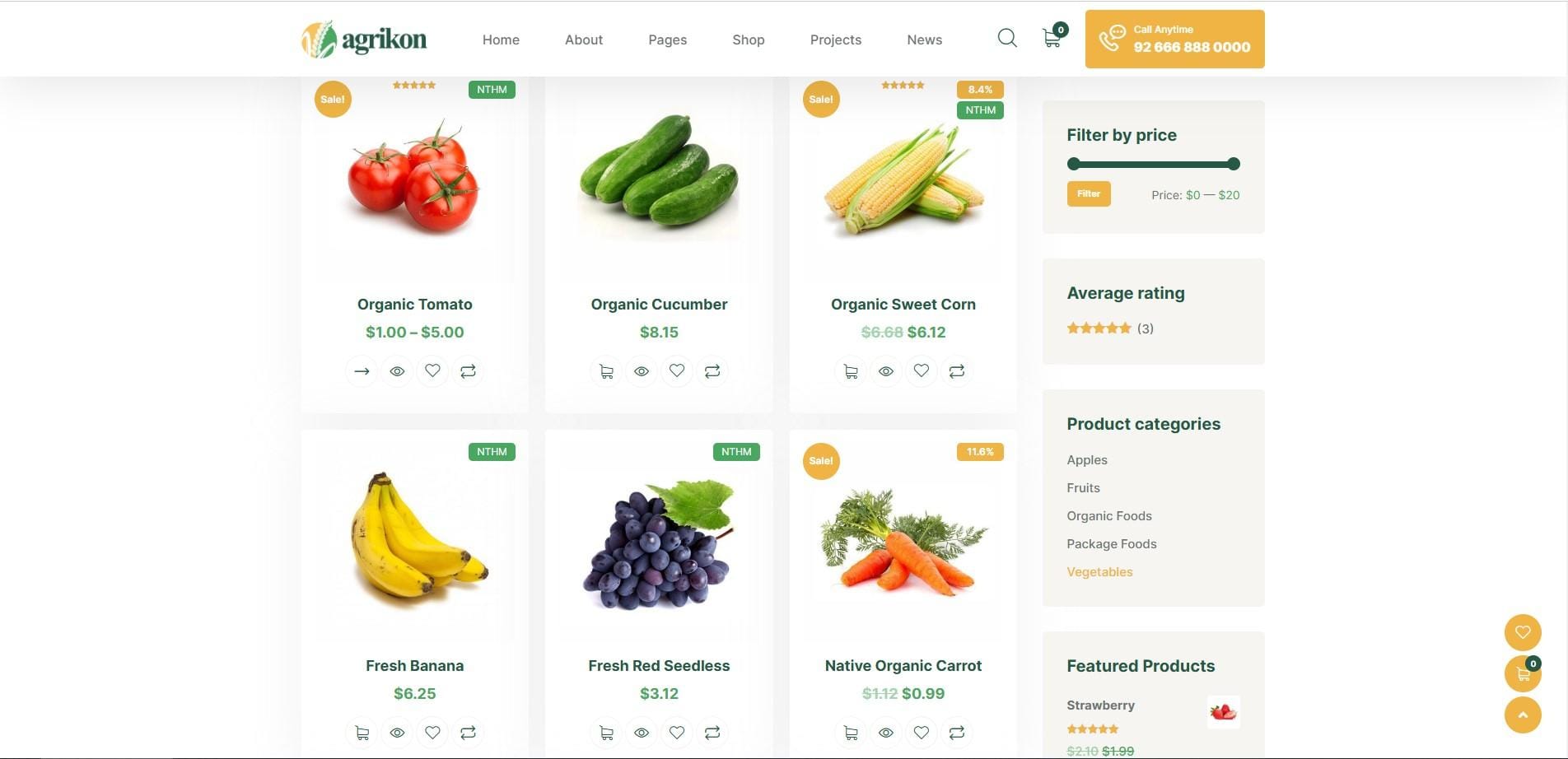Compare Fresh Banana using arrows icon
Screen dimensions: 1568x759
pyautogui.click(x=468, y=733)
